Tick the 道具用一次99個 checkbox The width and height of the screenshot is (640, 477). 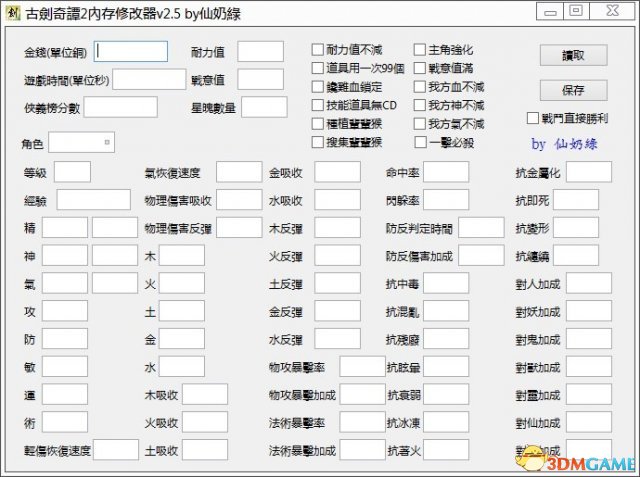317,68
